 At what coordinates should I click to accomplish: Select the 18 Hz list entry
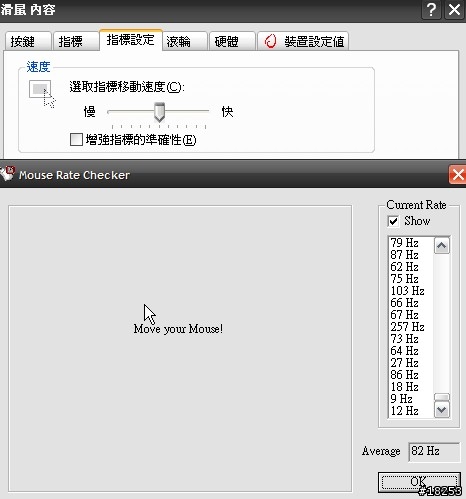click(x=411, y=387)
